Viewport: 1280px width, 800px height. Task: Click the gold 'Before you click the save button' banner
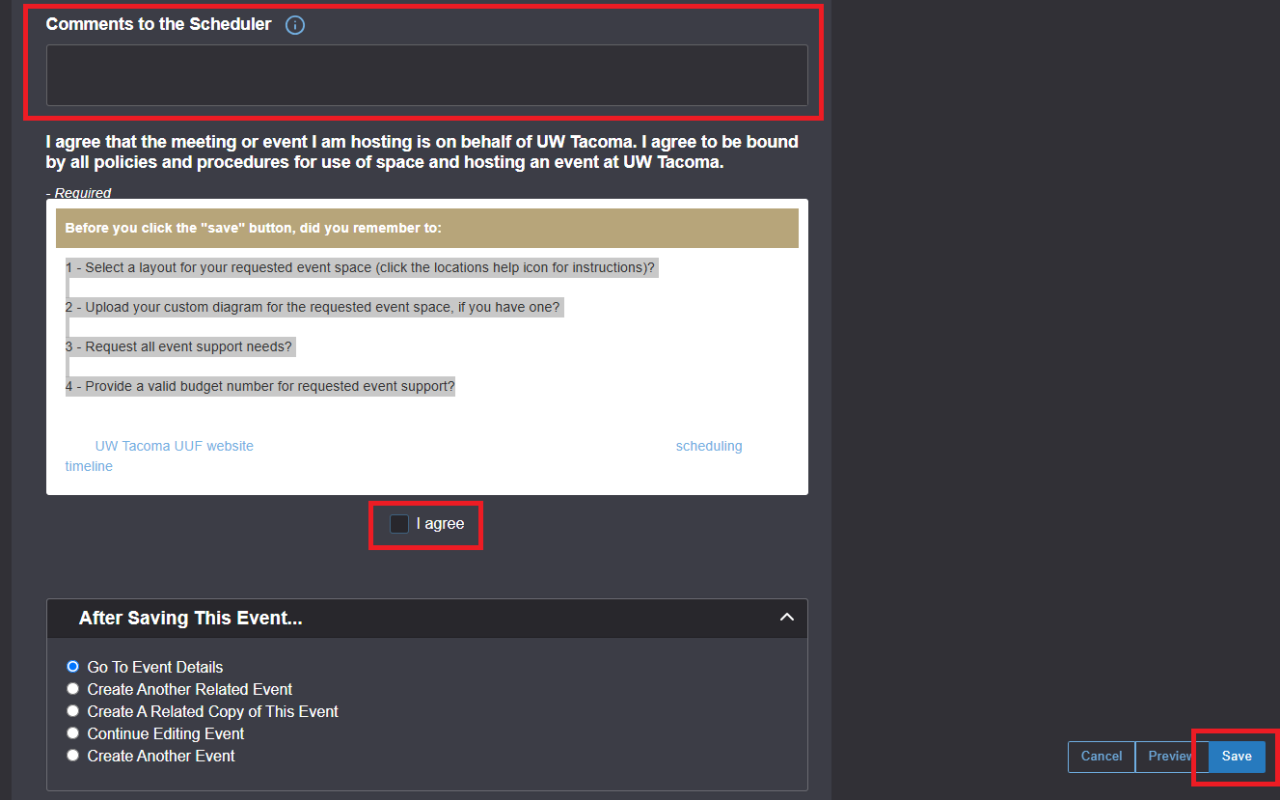pos(426,228)
